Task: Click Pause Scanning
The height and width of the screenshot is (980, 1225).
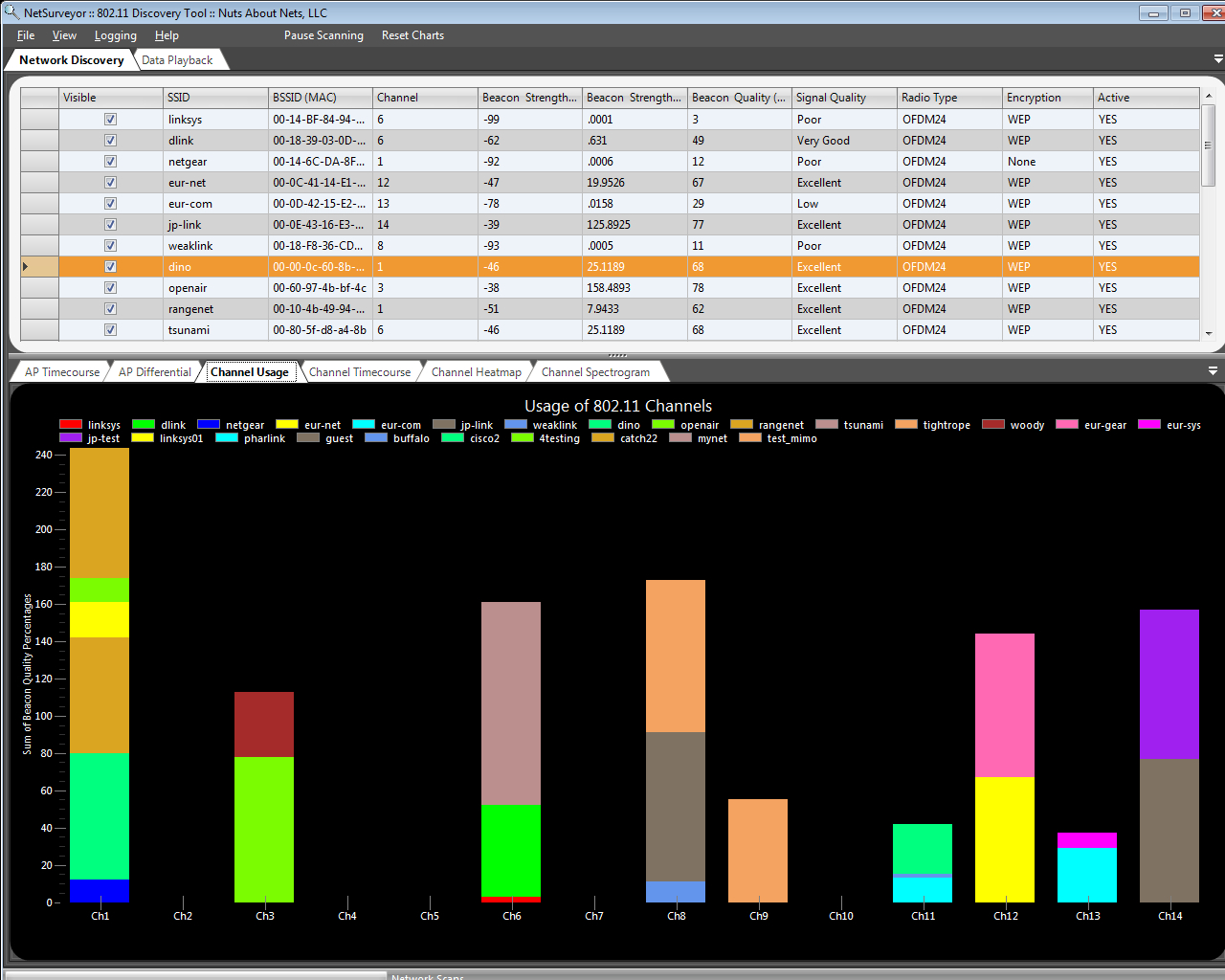Action: click(x=323, y=35)
